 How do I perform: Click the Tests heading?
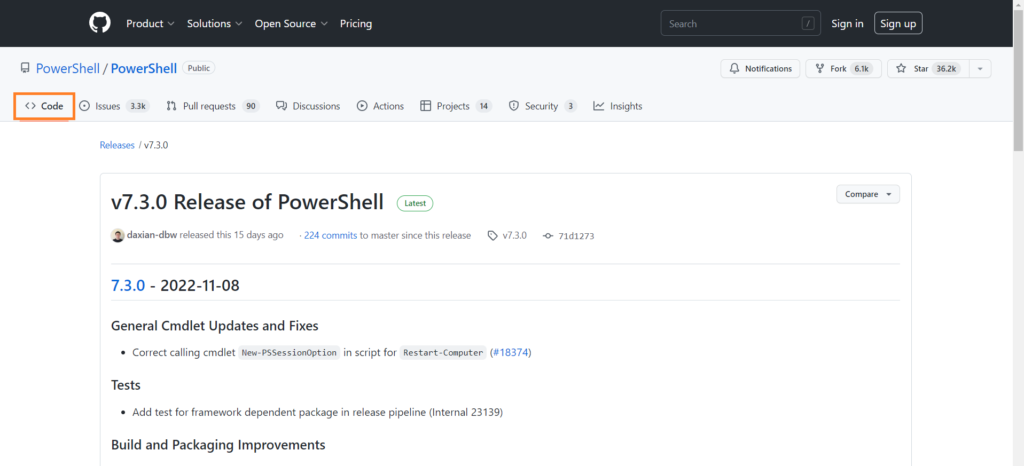(126, 385)
